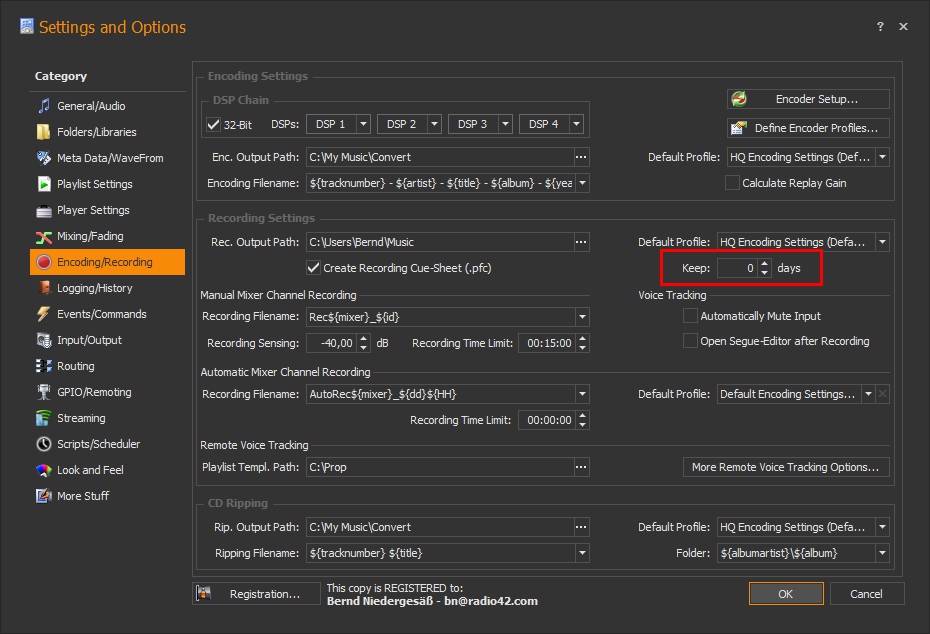The width and height of the screenshot is (930, 634).
Task: Expand Recording Settings Default Profile dropdown
Action: pos(883,242)
